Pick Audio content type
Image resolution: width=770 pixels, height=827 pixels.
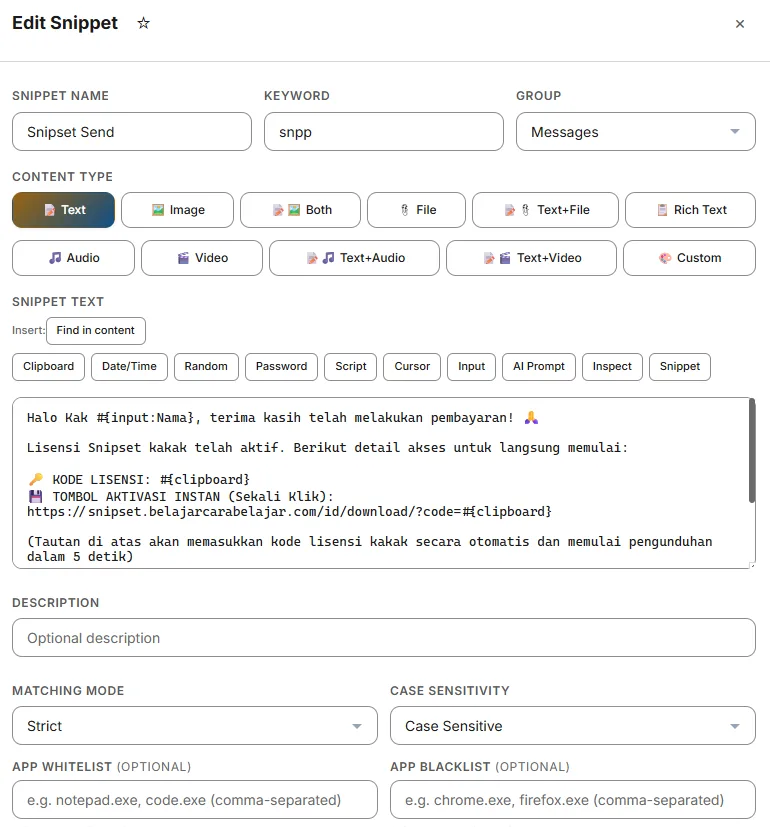(73, 258)
